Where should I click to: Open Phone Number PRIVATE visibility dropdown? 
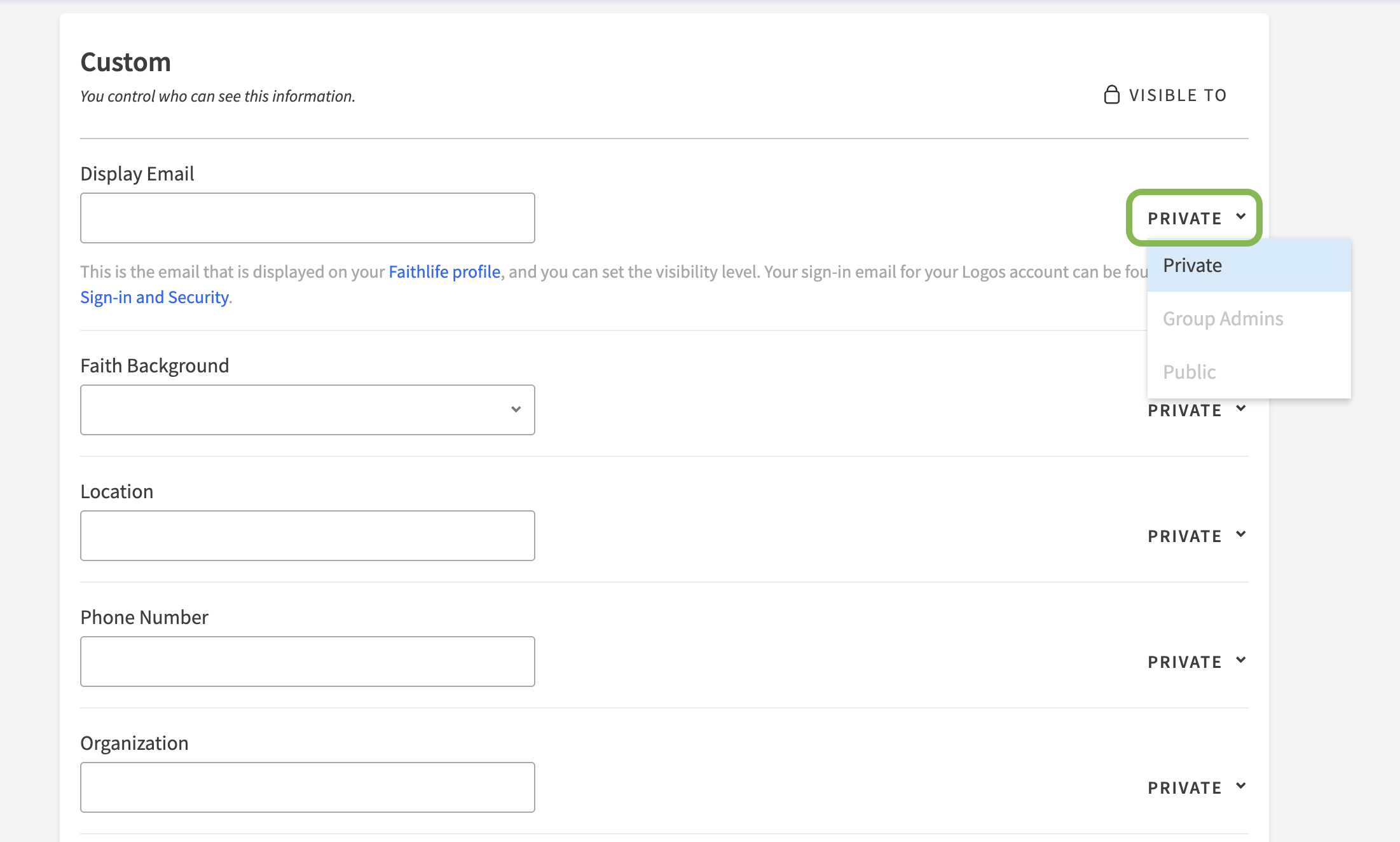[1196, 662]
